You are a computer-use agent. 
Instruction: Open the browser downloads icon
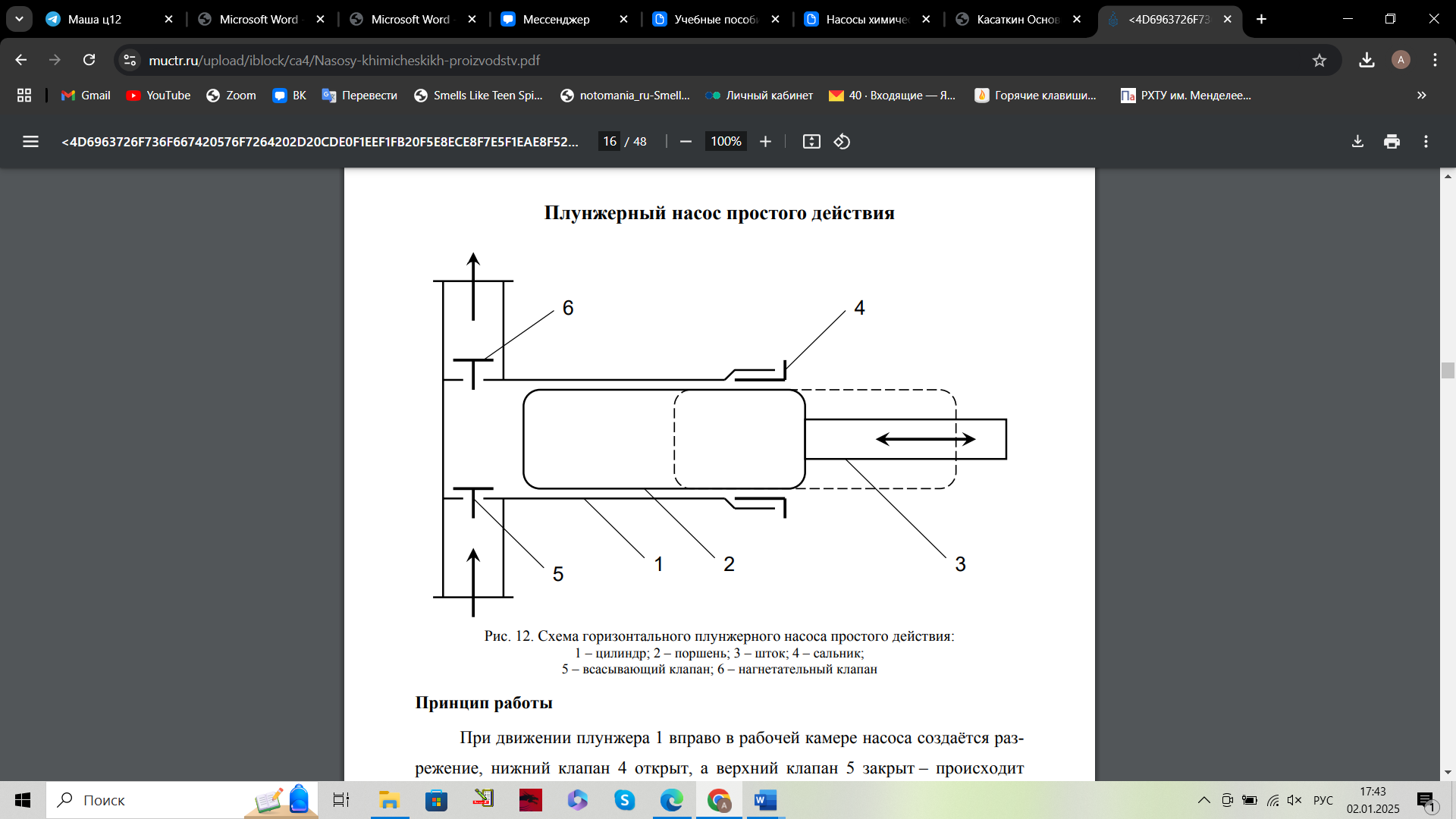tap(1367, 60)
